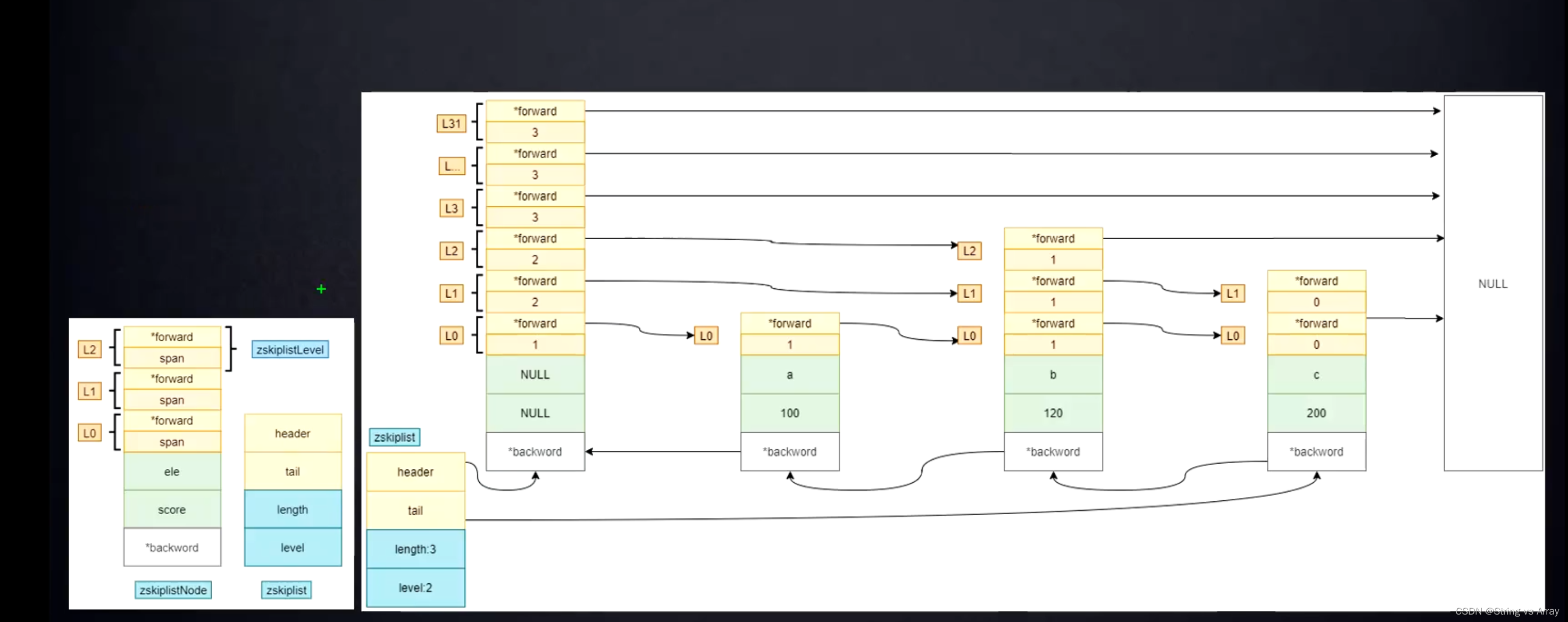1568x622 pixels.
Task: Select the L2 tag left of node 'b'
Action: 969,251
